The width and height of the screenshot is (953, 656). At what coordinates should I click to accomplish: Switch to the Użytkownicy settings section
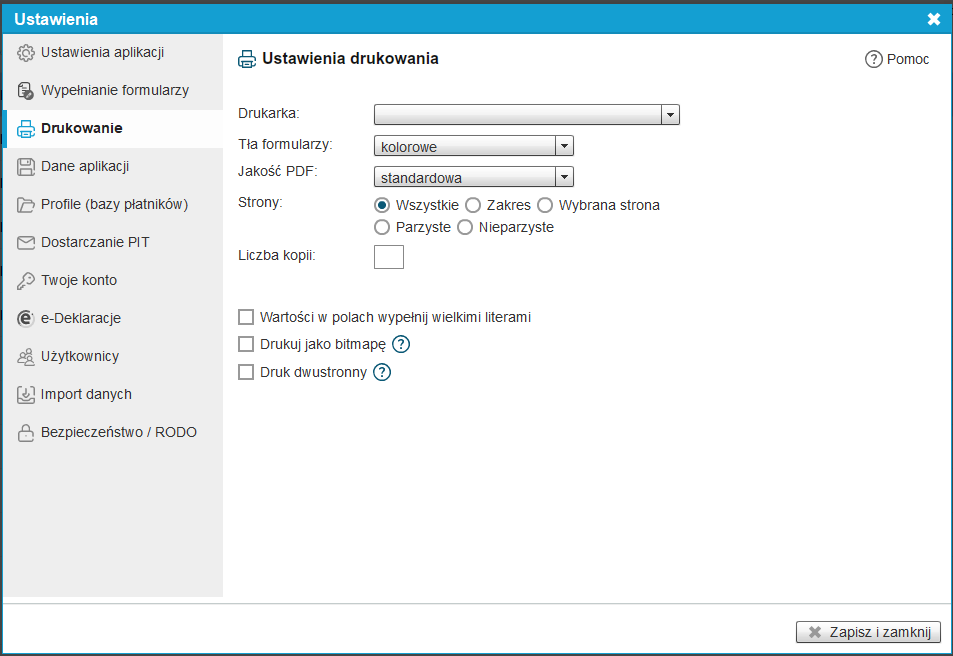point(80,357)
